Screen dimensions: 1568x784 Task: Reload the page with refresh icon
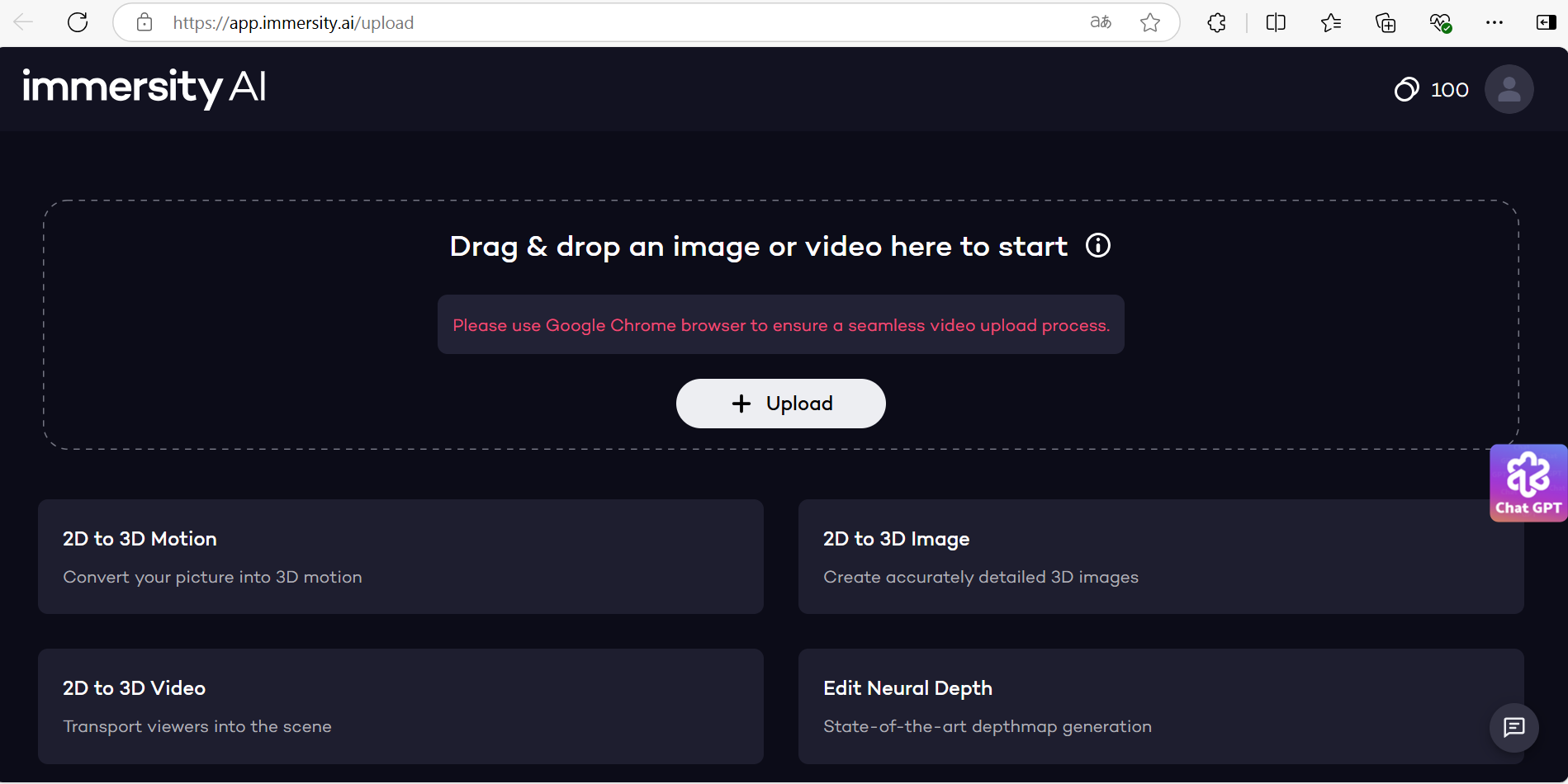pos(78,22)
